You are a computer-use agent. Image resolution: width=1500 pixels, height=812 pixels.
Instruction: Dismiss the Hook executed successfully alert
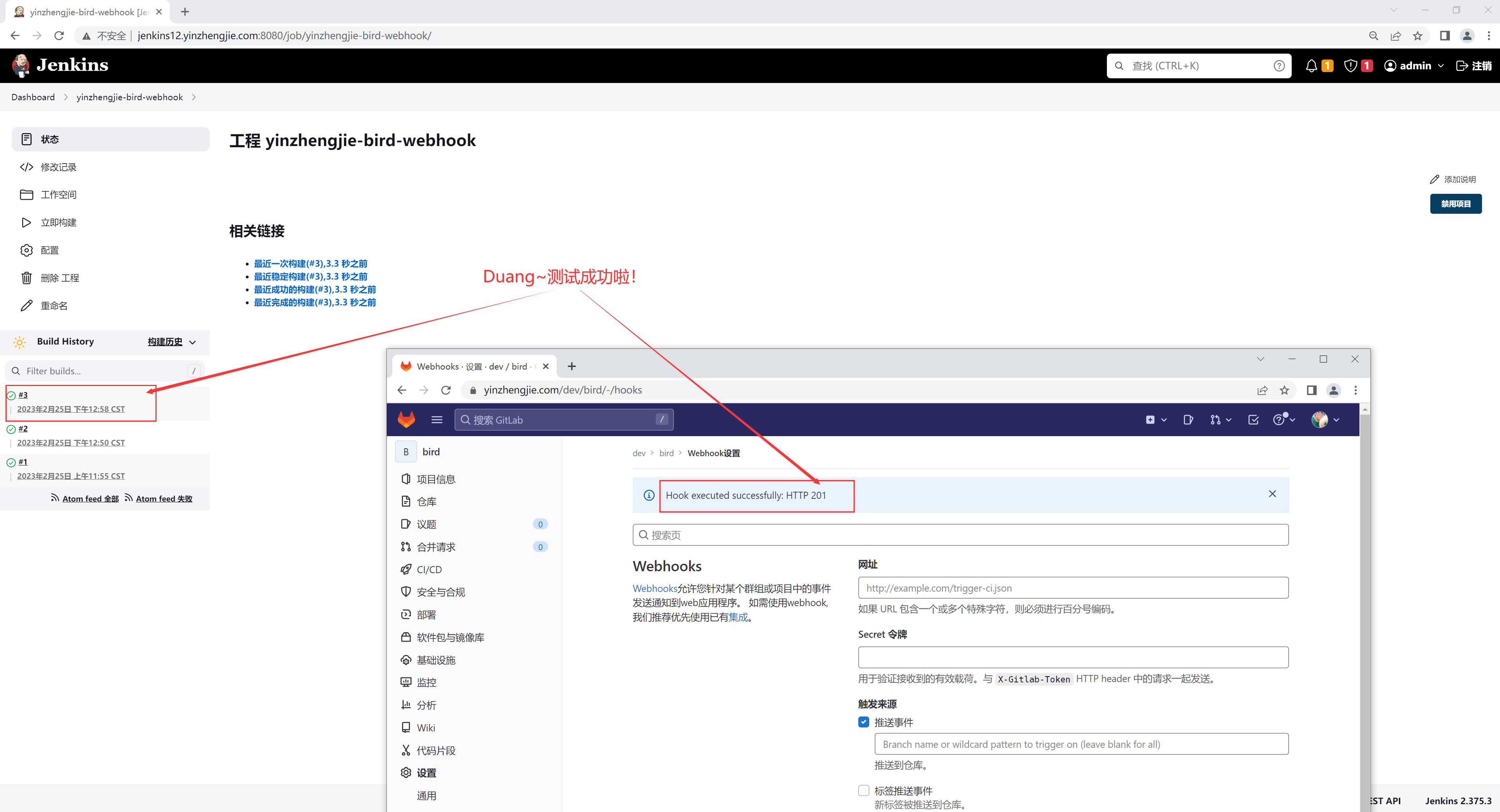[x=1272, y=494]
